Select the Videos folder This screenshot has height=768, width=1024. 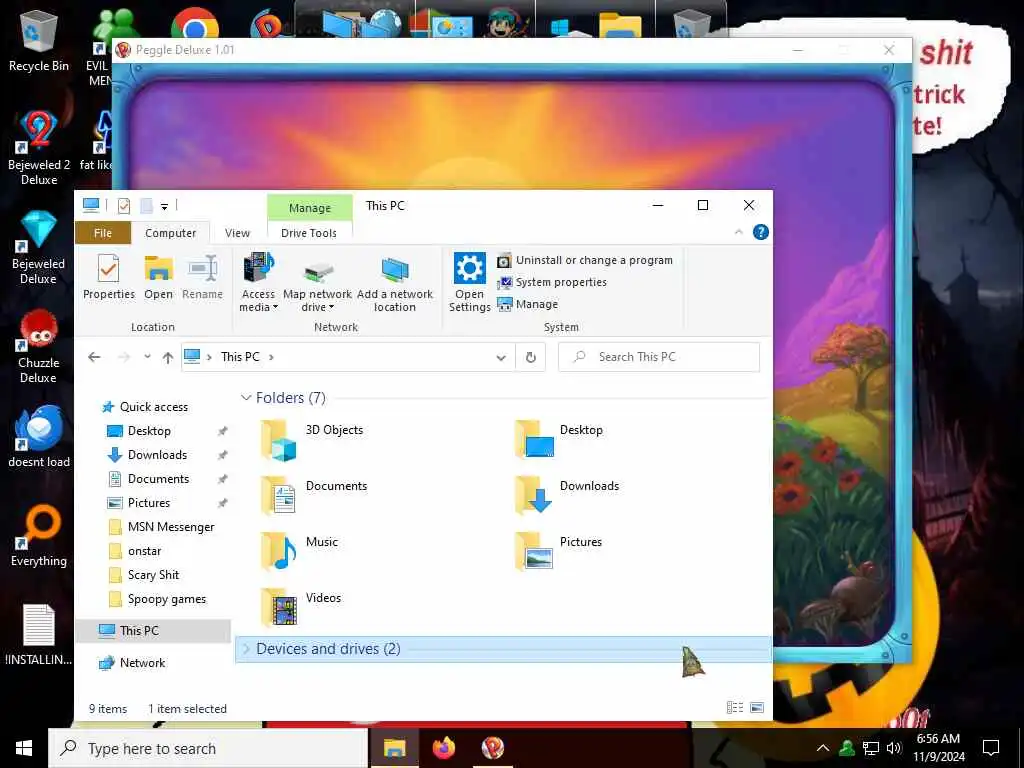click(x=301, y=607)
